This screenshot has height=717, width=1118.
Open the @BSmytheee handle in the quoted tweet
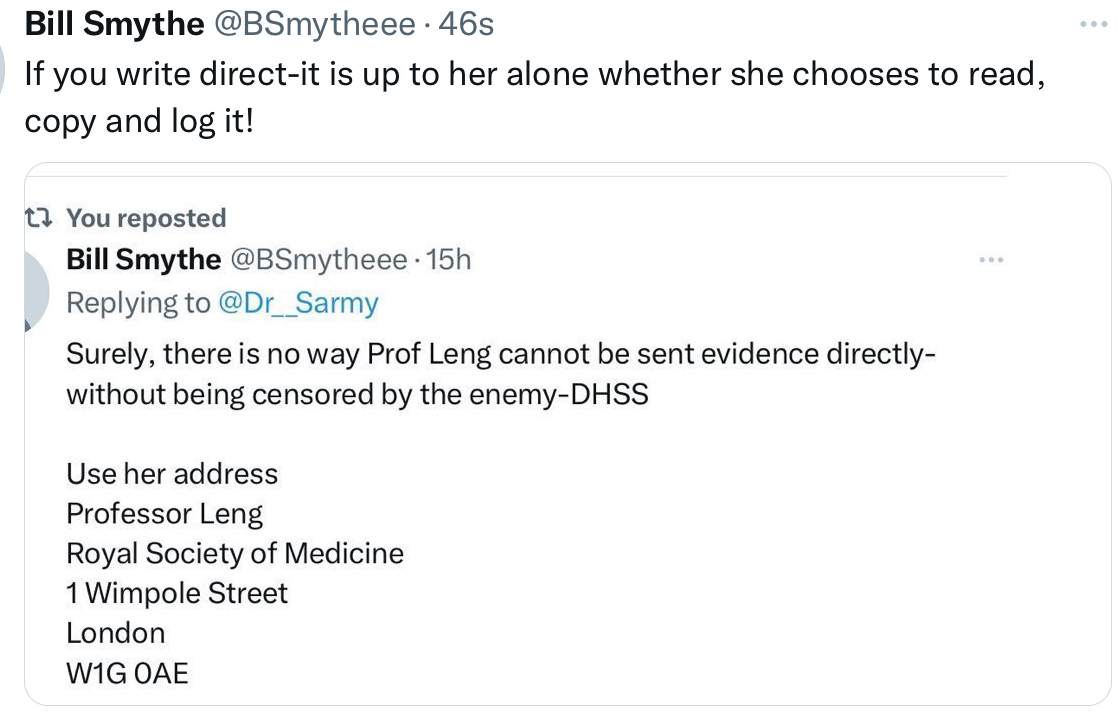click(x=319, y=259)
